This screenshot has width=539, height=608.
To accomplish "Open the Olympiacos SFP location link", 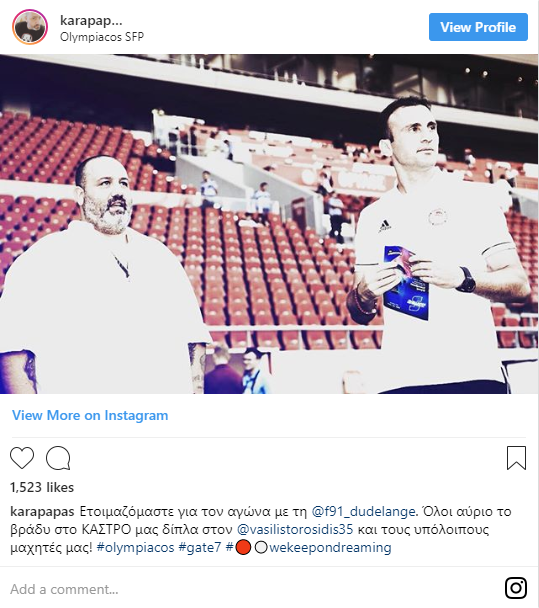I will pyautogui.click(x=102, y=37).
